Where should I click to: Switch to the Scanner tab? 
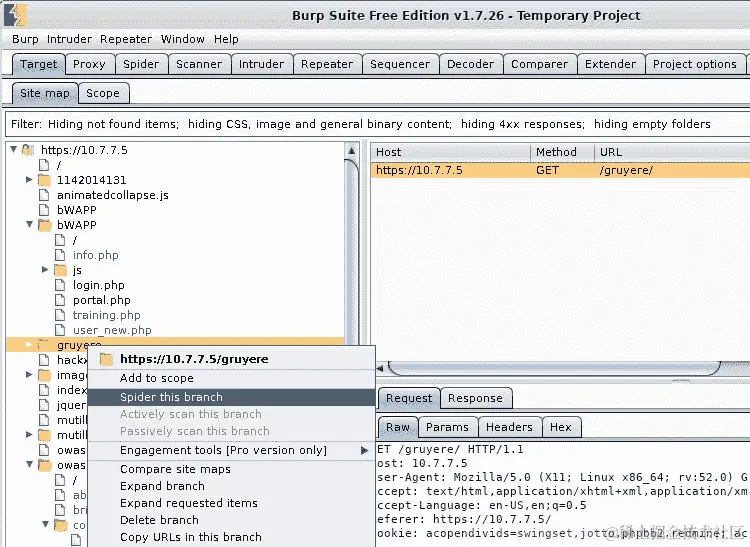[199, 64]
